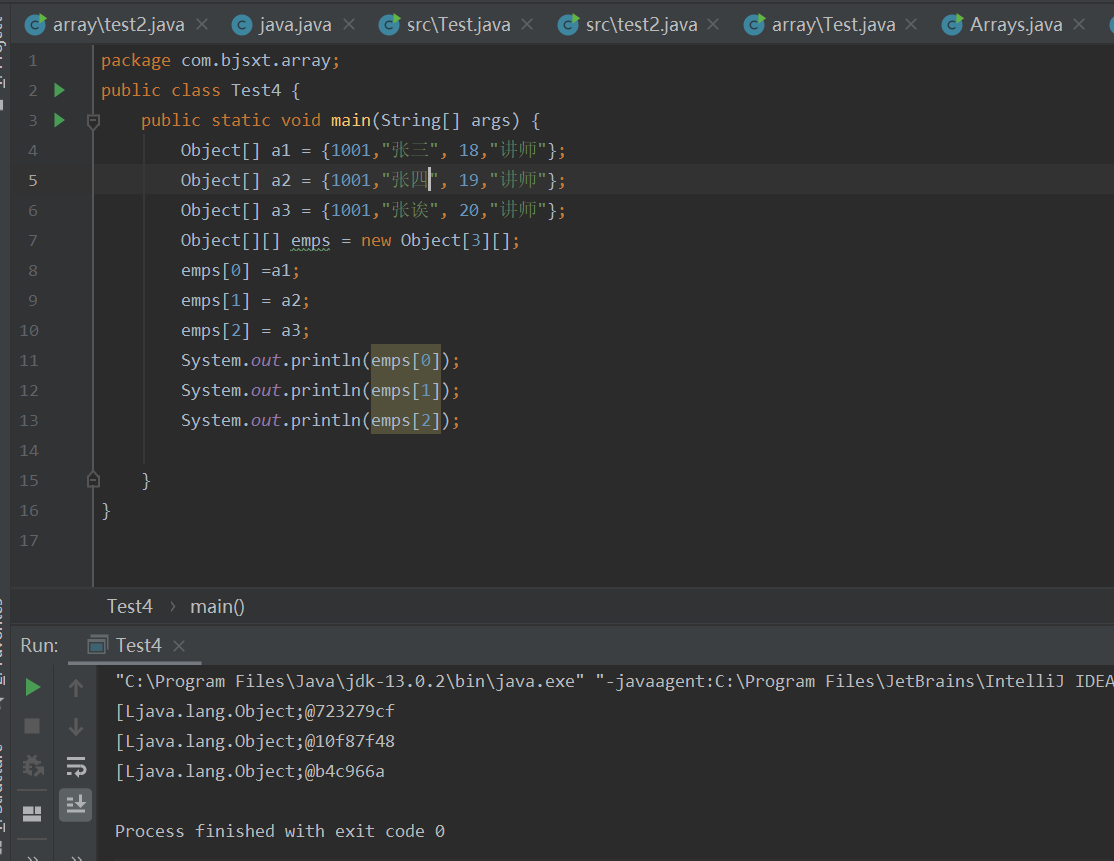Click the new Object[3][] expression on line 7
Image resolution: width=1114 pixels, height=861 pixels.
click(x=436, y=241)
